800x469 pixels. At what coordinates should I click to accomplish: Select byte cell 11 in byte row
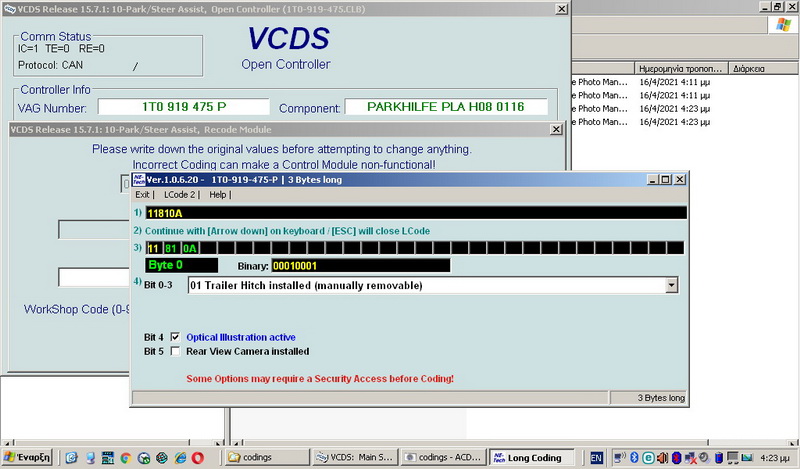pos(153,249)
